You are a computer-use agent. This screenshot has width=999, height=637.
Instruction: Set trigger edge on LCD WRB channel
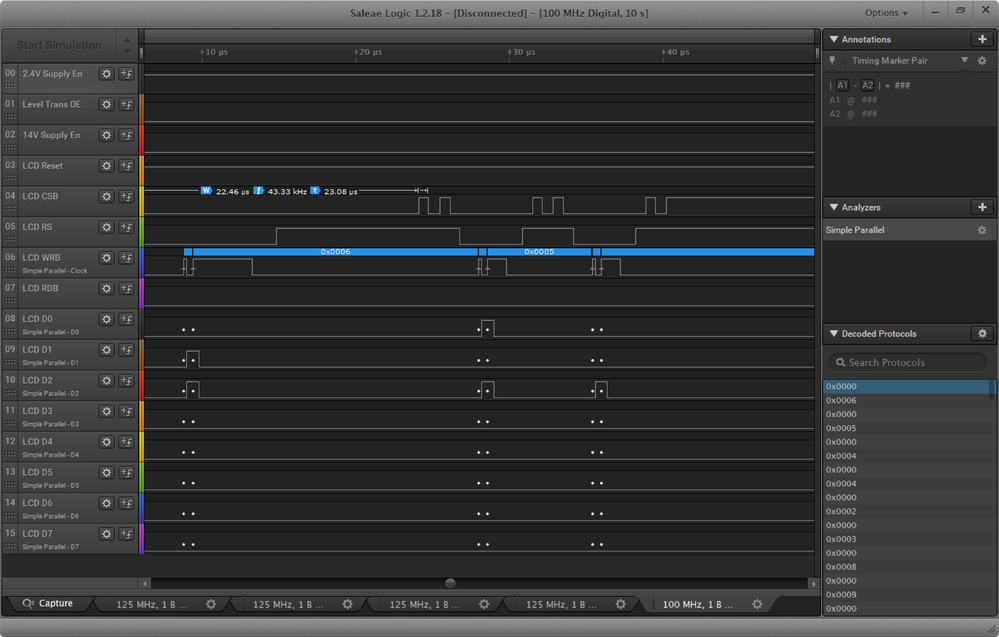point(126,258)
